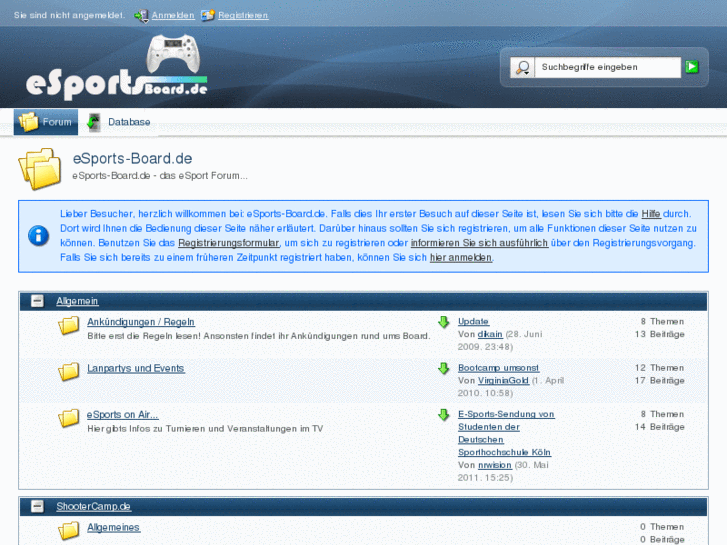Open E-Sports-Sendung von Studenten thread

tap(506, 433)
